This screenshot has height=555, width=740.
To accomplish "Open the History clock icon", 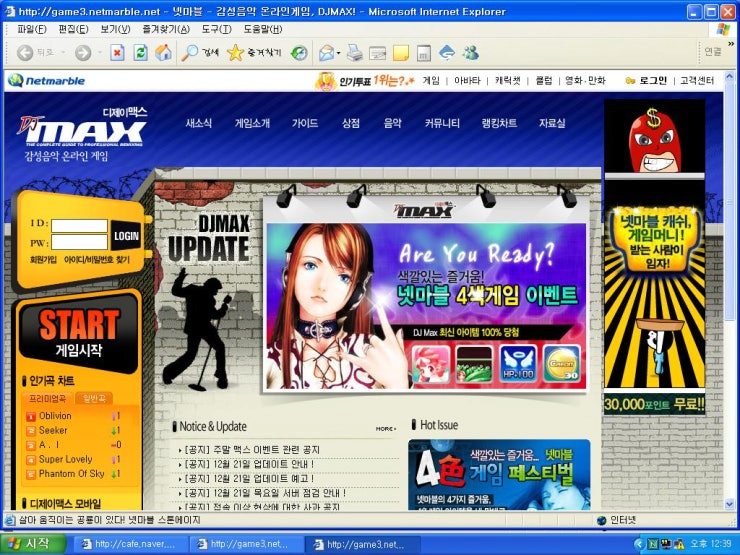I will [299, 53].
